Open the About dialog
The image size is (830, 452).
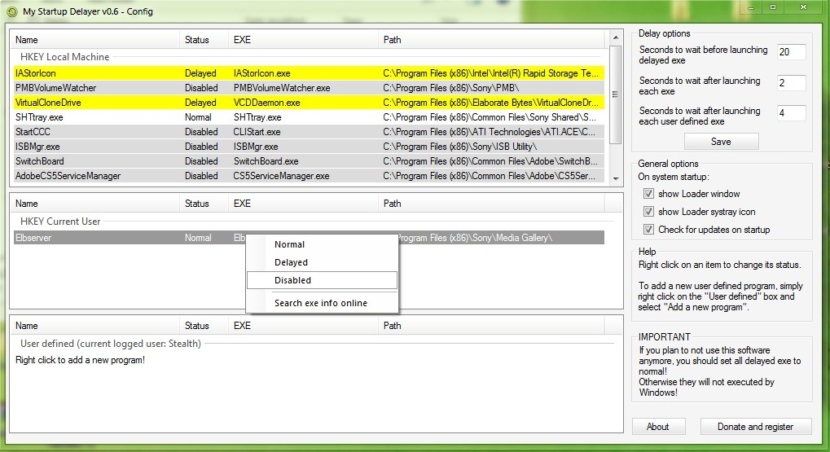point(657,427)
